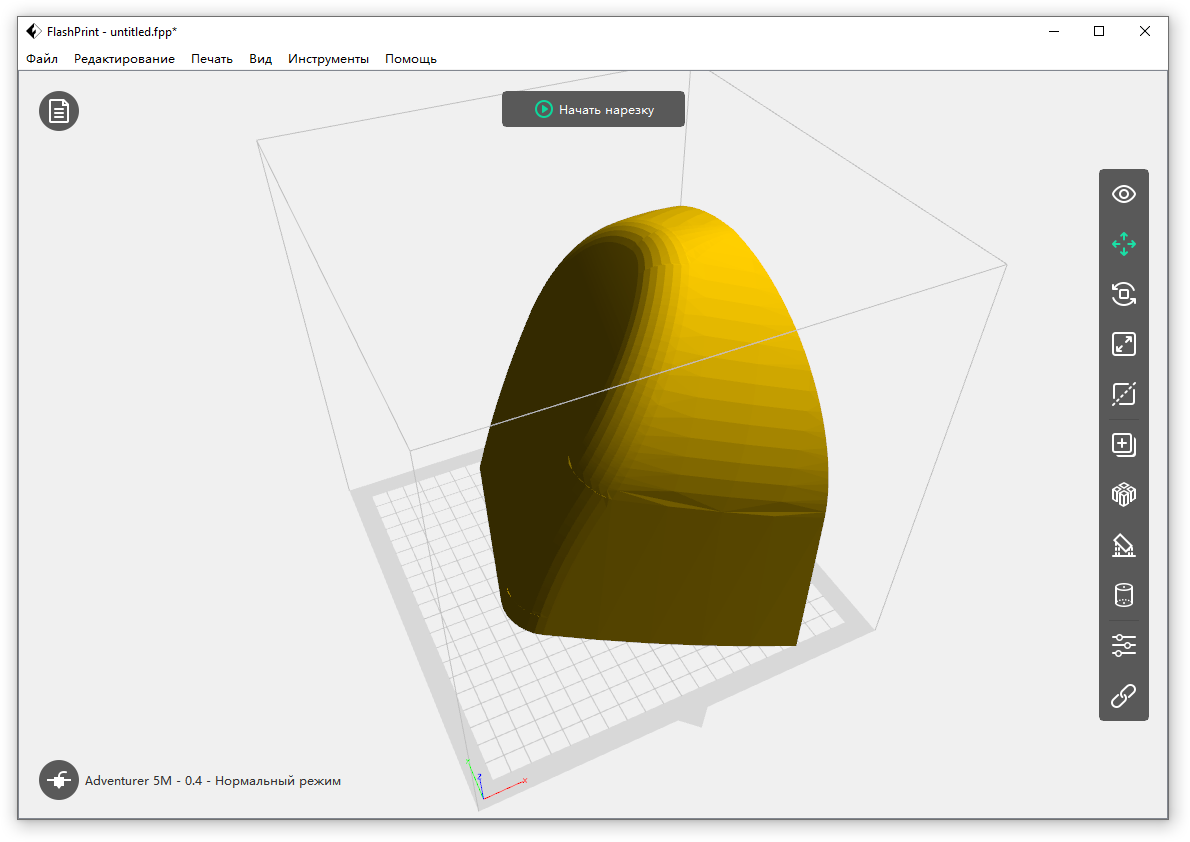Click the cylinder icon in right toolbar
Image resolution: width=1190 pixels, height=842 pixels.
pos(1123,596)
